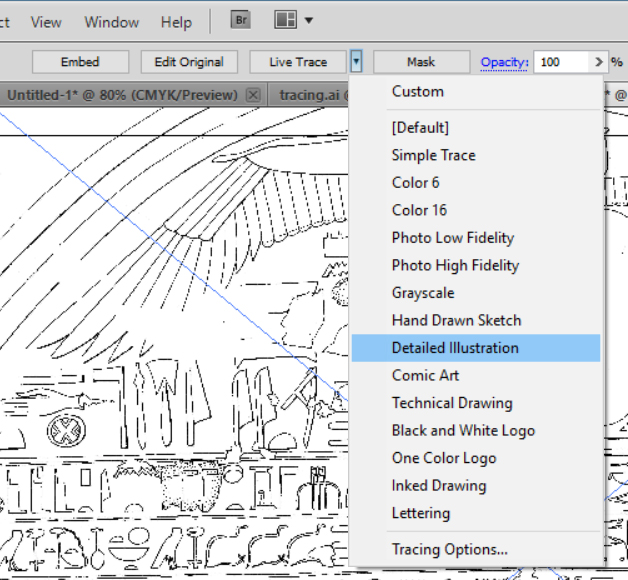Select the Detailed Illustration preset
628x580 pixels.
455,348
